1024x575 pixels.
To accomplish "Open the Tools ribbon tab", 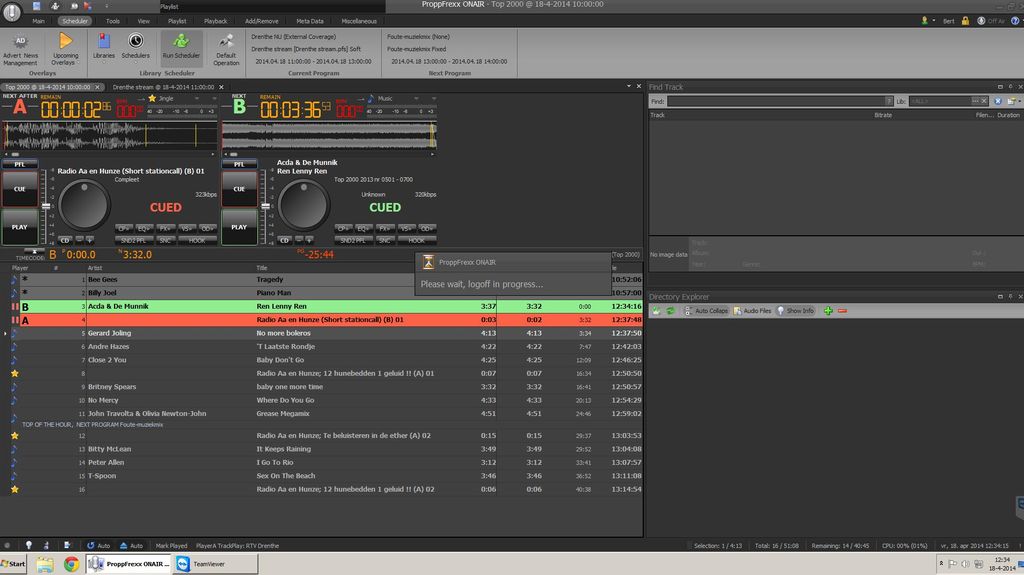I will coord(112,21).
